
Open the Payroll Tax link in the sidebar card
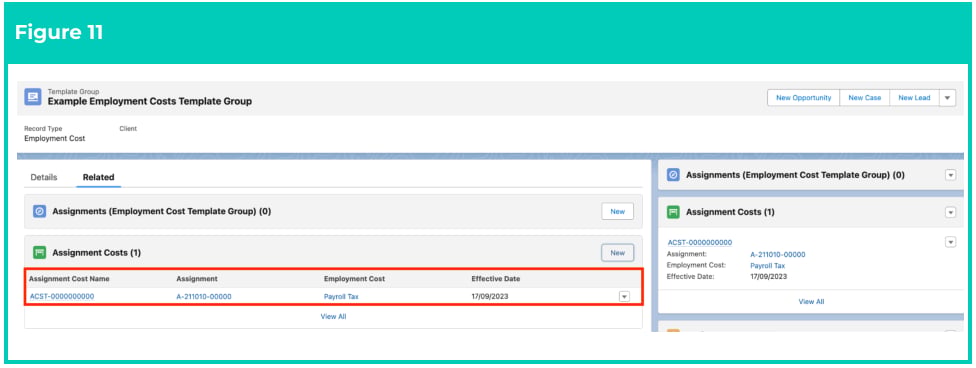pyautogui.click(x=767, y=265)
